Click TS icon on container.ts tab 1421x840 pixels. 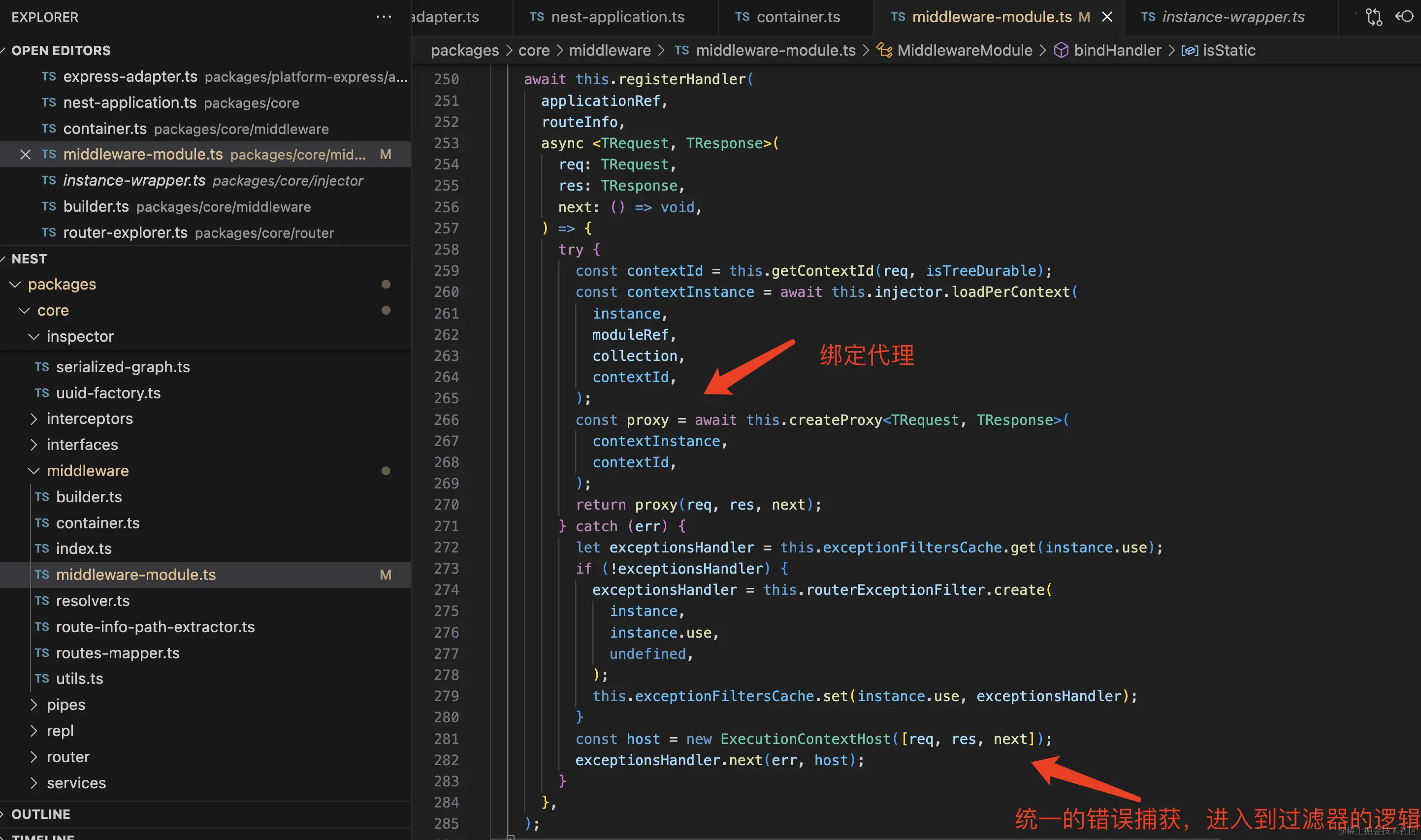point(743,17)
